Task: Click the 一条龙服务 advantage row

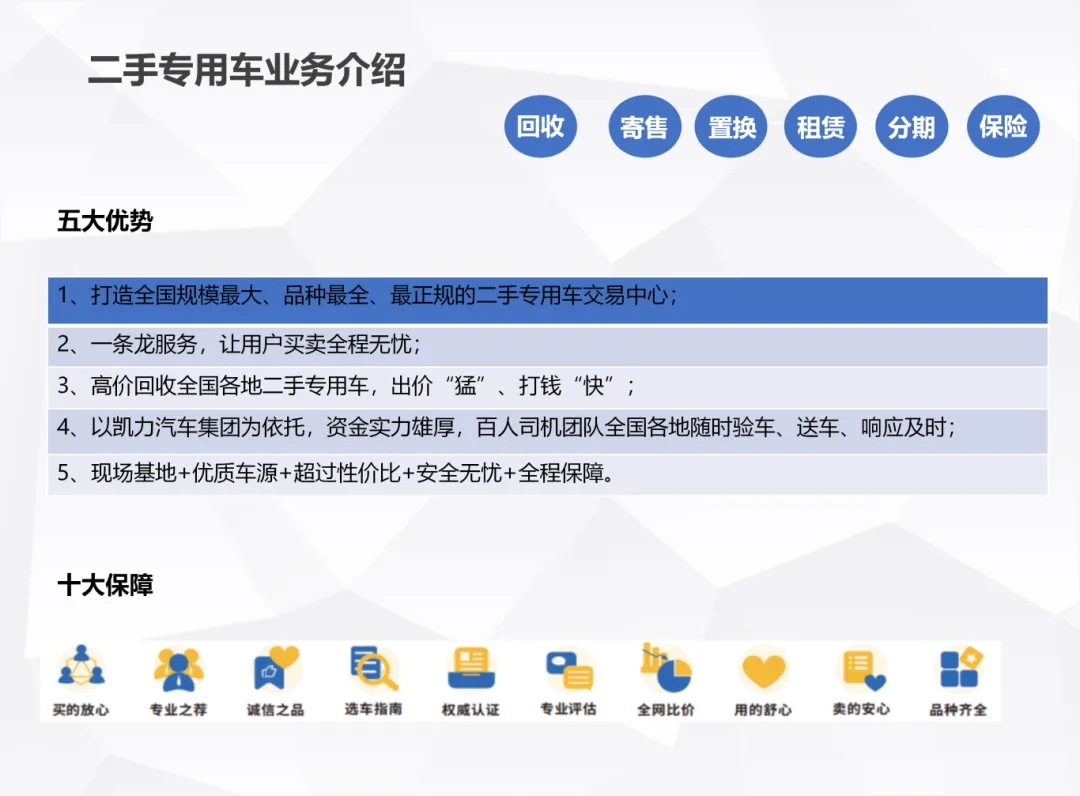Action: 547,345
